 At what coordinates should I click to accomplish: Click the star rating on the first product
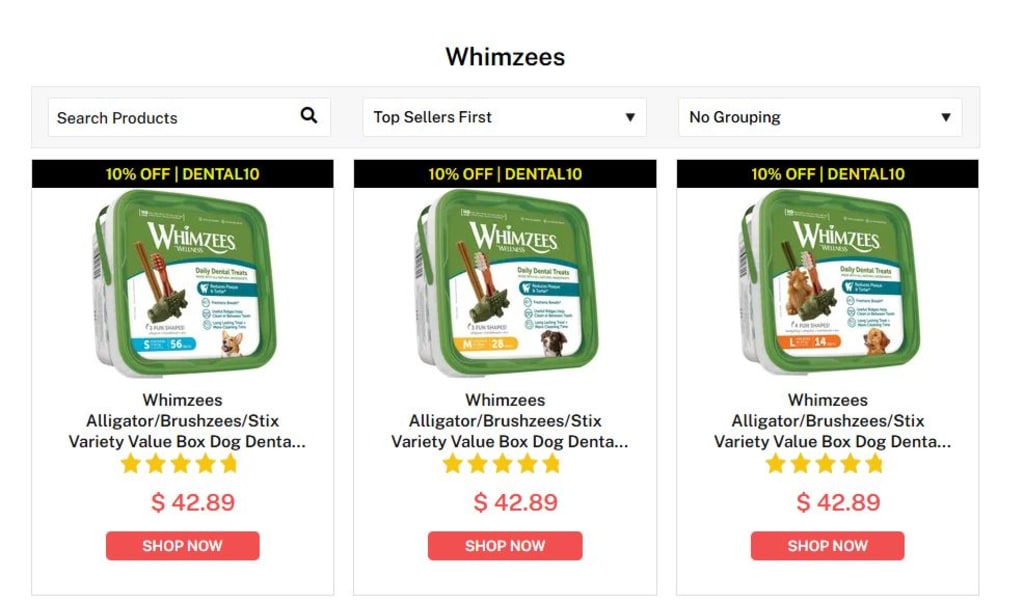pyautogui.click(x=179, y=464)
